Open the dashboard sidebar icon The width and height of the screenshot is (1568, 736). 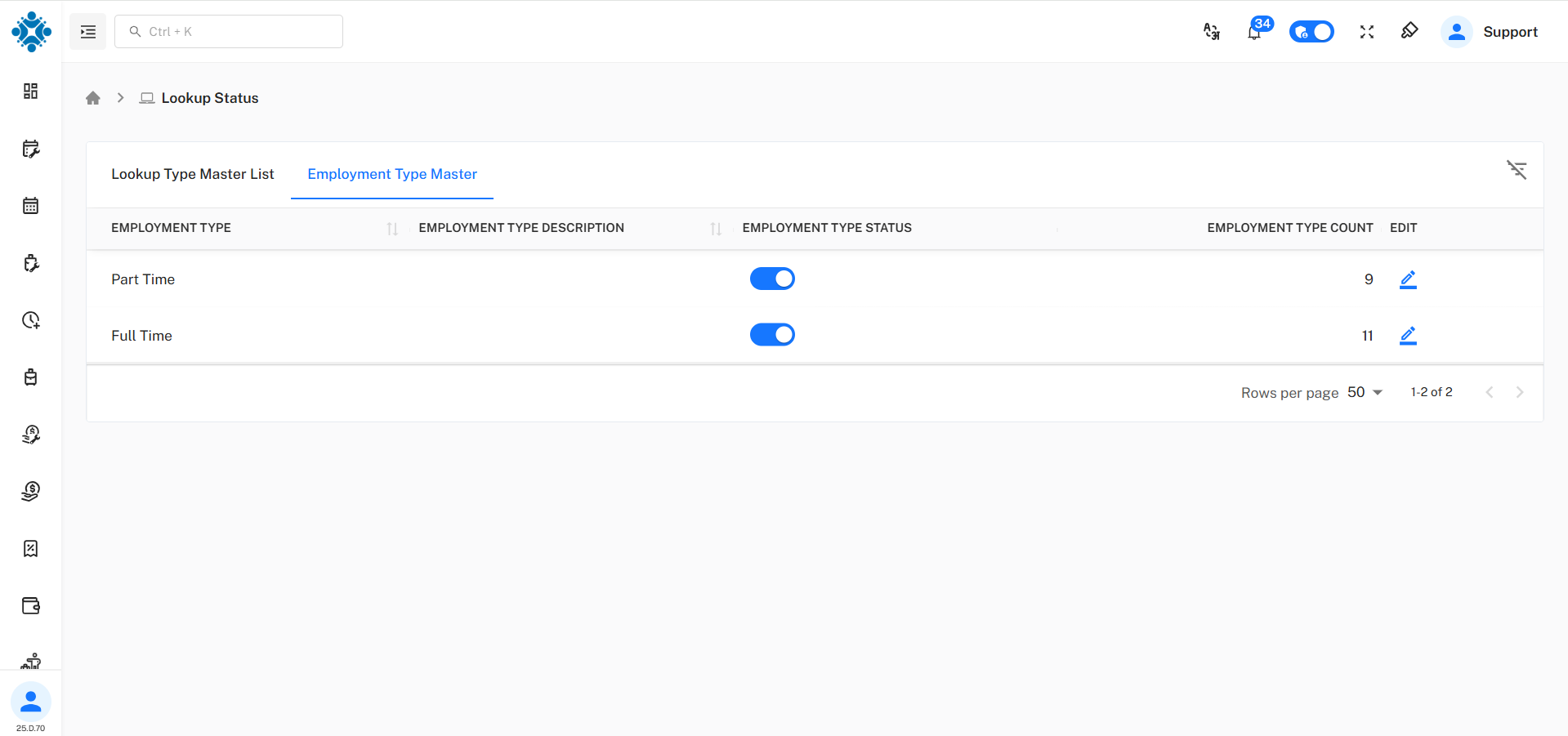pos(31,91)
